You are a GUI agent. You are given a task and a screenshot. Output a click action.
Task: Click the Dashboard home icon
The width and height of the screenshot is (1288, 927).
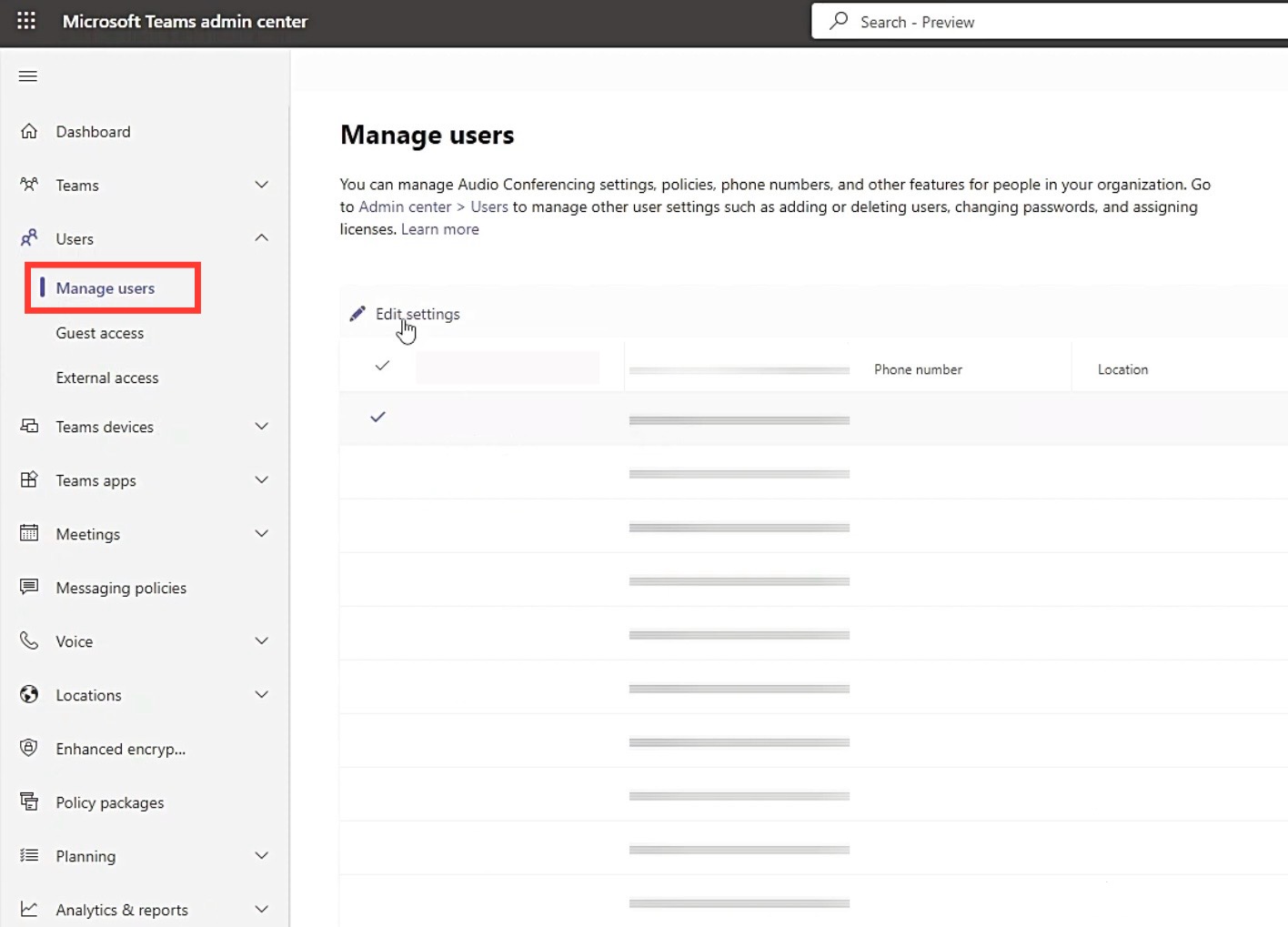click(x=29, y=131)
